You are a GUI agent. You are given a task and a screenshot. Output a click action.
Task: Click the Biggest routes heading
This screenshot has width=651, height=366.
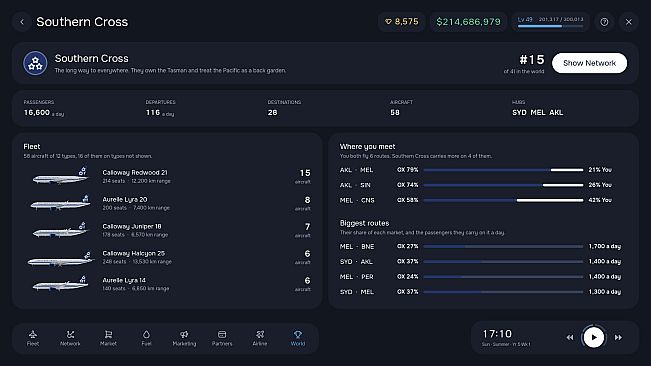click(x=364, y=223)
